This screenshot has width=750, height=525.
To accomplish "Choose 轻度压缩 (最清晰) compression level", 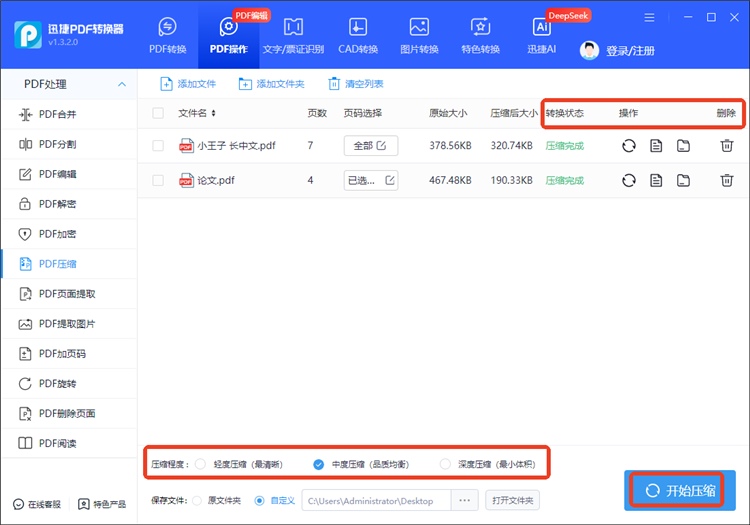I will 201,464.
